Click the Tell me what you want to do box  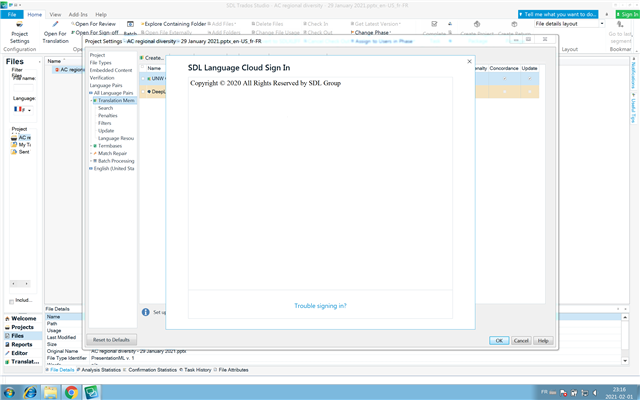click(560, 15)
